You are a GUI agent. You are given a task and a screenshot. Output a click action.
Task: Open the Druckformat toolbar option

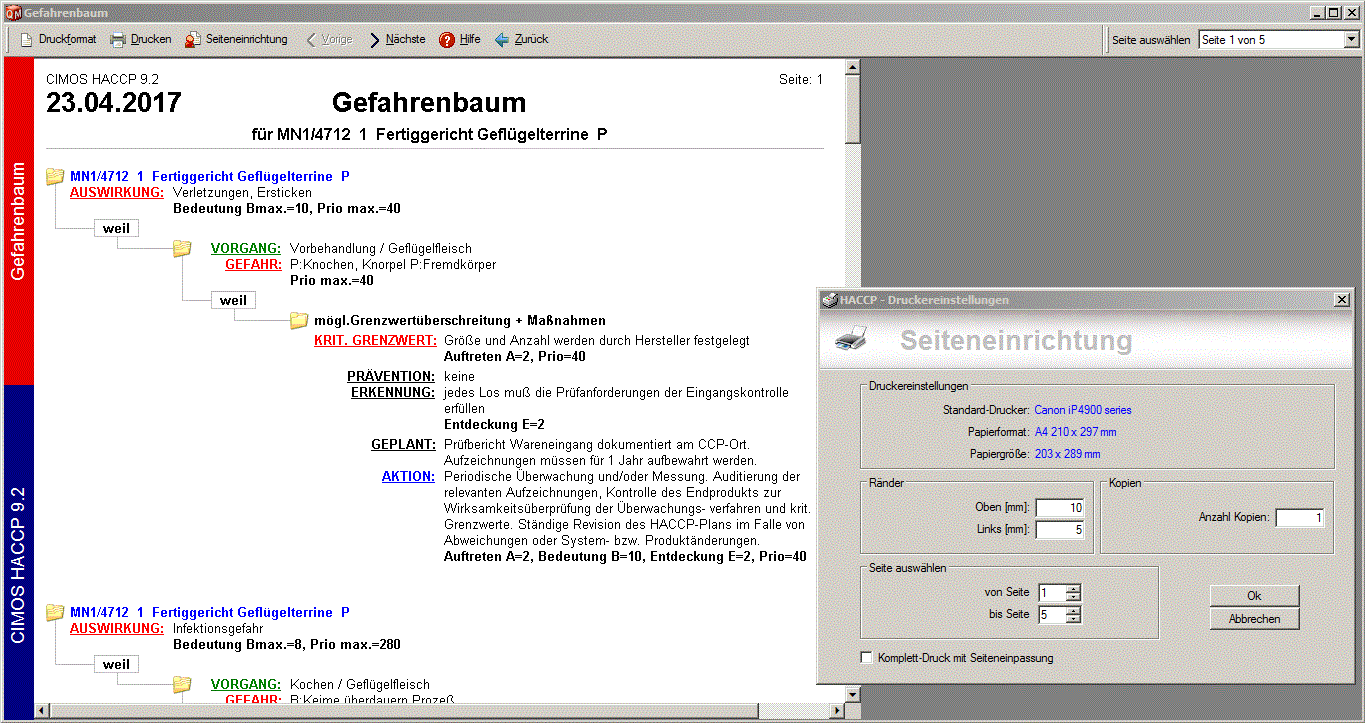point(59,40)
